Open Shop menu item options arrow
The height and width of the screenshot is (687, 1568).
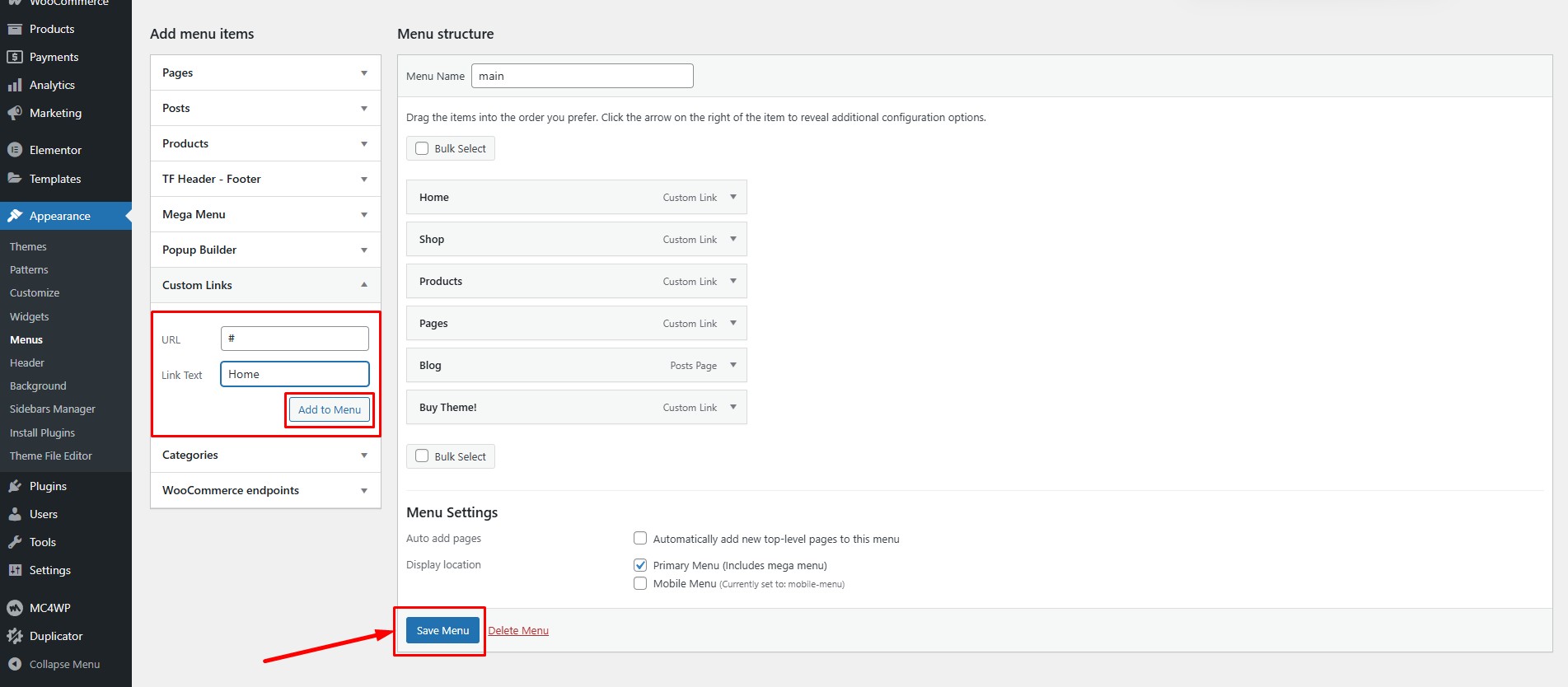[x=733, y=240]
